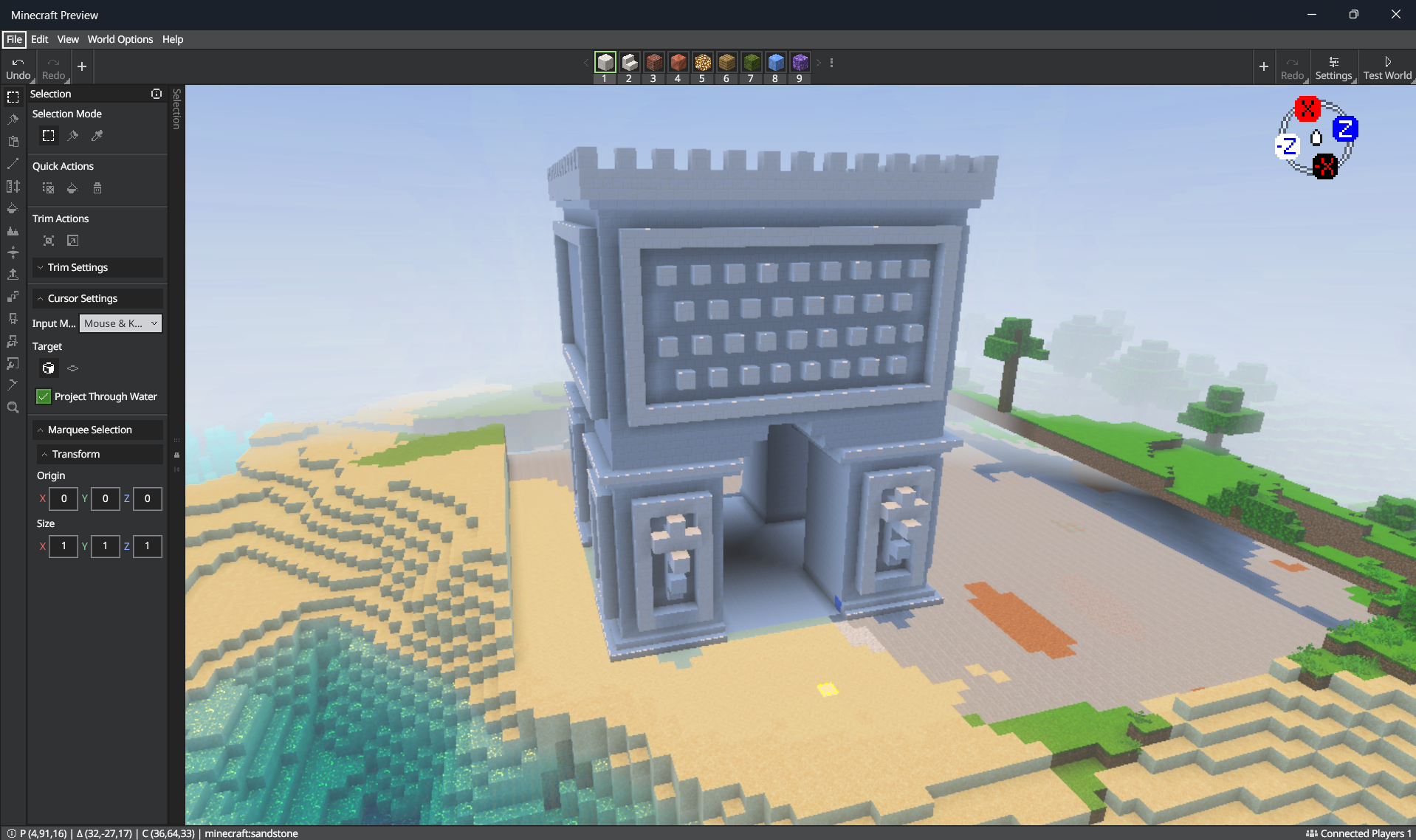Open the Paste clipboard tool in left toolbar
The image size is (1416, 840).
(13, 141)
